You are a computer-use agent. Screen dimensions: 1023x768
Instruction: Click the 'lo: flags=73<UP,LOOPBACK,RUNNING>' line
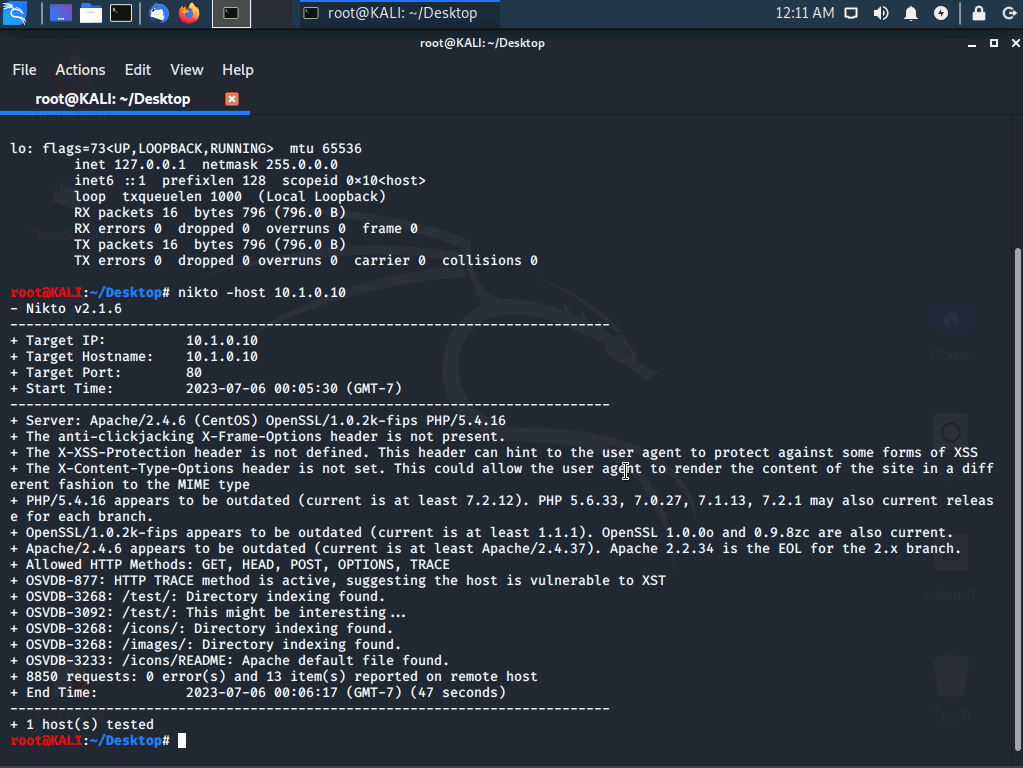(186, 149)
